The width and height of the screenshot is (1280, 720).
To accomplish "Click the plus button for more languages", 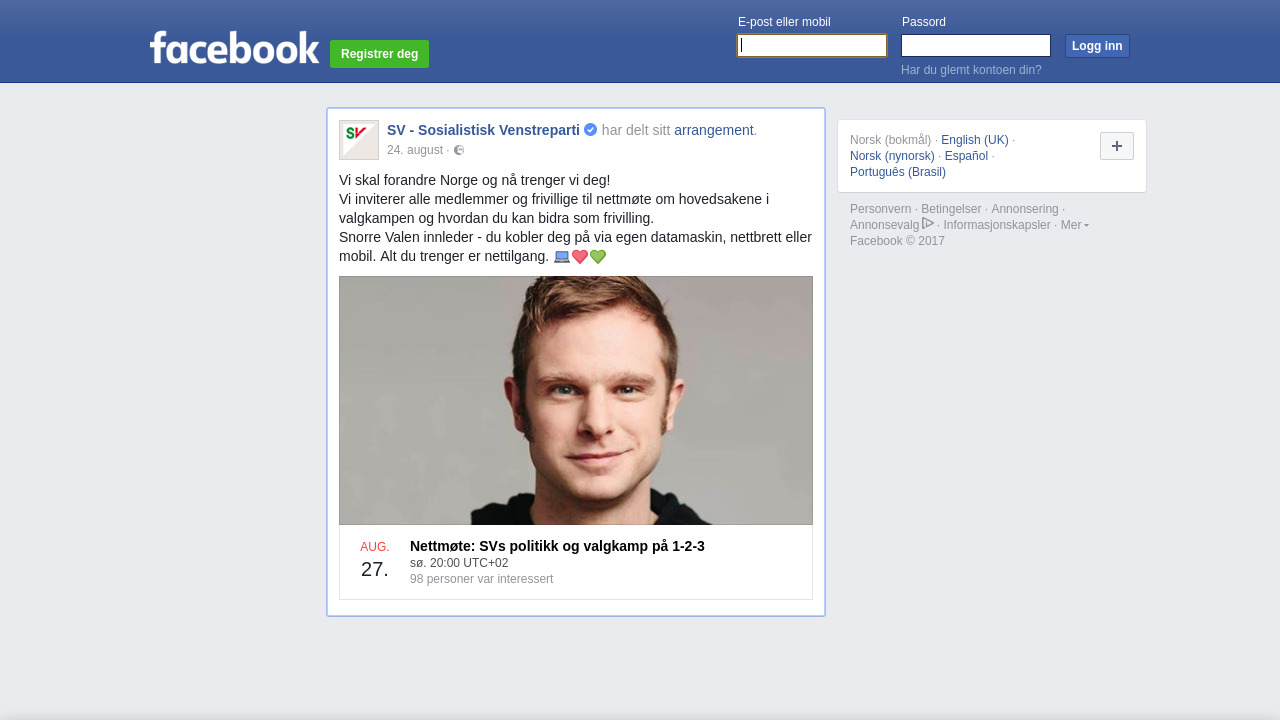I will 1117,146.
